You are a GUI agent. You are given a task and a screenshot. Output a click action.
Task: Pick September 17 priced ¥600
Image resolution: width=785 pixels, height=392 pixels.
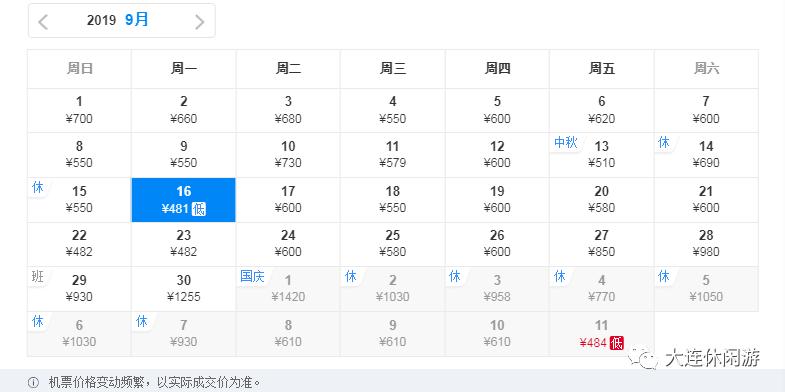[288, 200]
